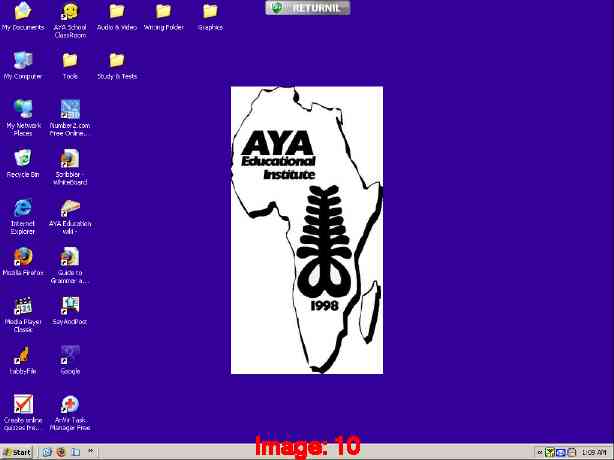Click the third Quick Launch icon
The image size is (614, 460).
75,452
